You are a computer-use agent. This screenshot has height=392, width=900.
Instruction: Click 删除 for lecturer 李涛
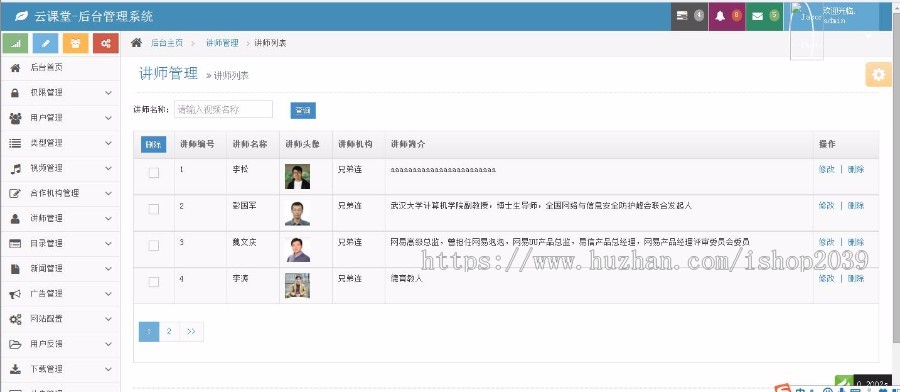(x=856, y=278)
